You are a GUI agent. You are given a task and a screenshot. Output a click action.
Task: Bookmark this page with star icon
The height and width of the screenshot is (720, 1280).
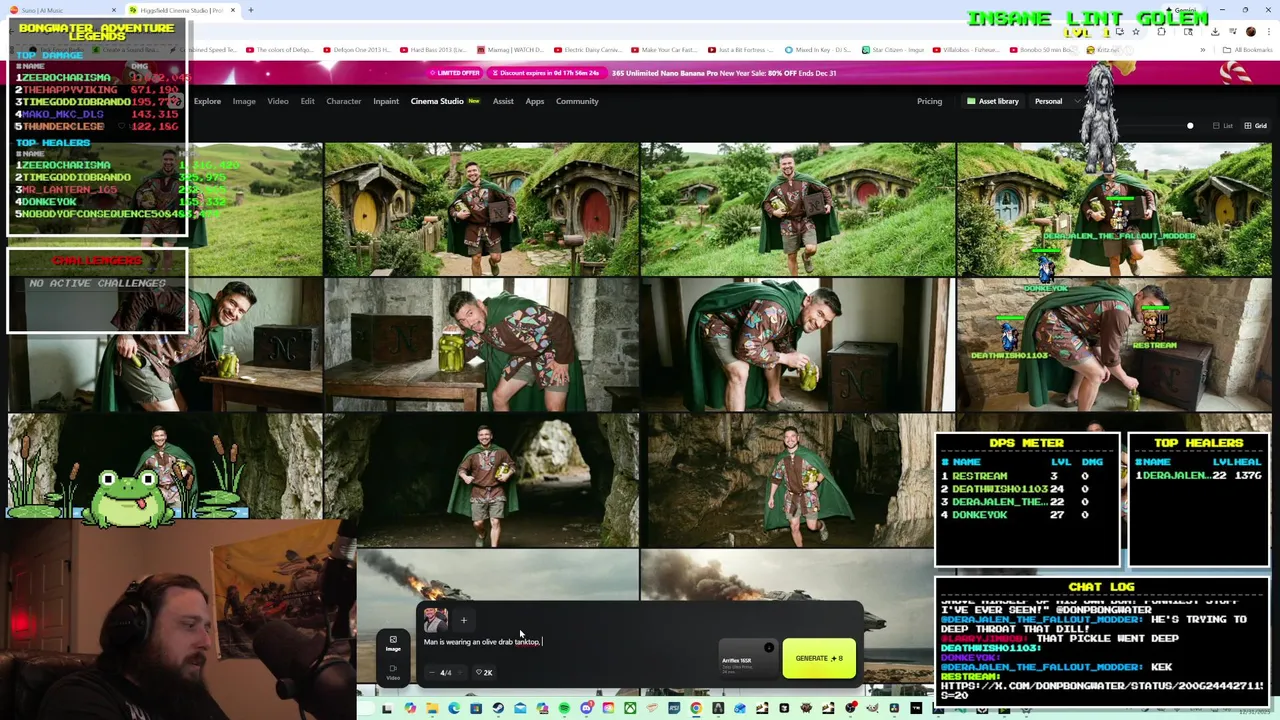(x=1135, y=31)
